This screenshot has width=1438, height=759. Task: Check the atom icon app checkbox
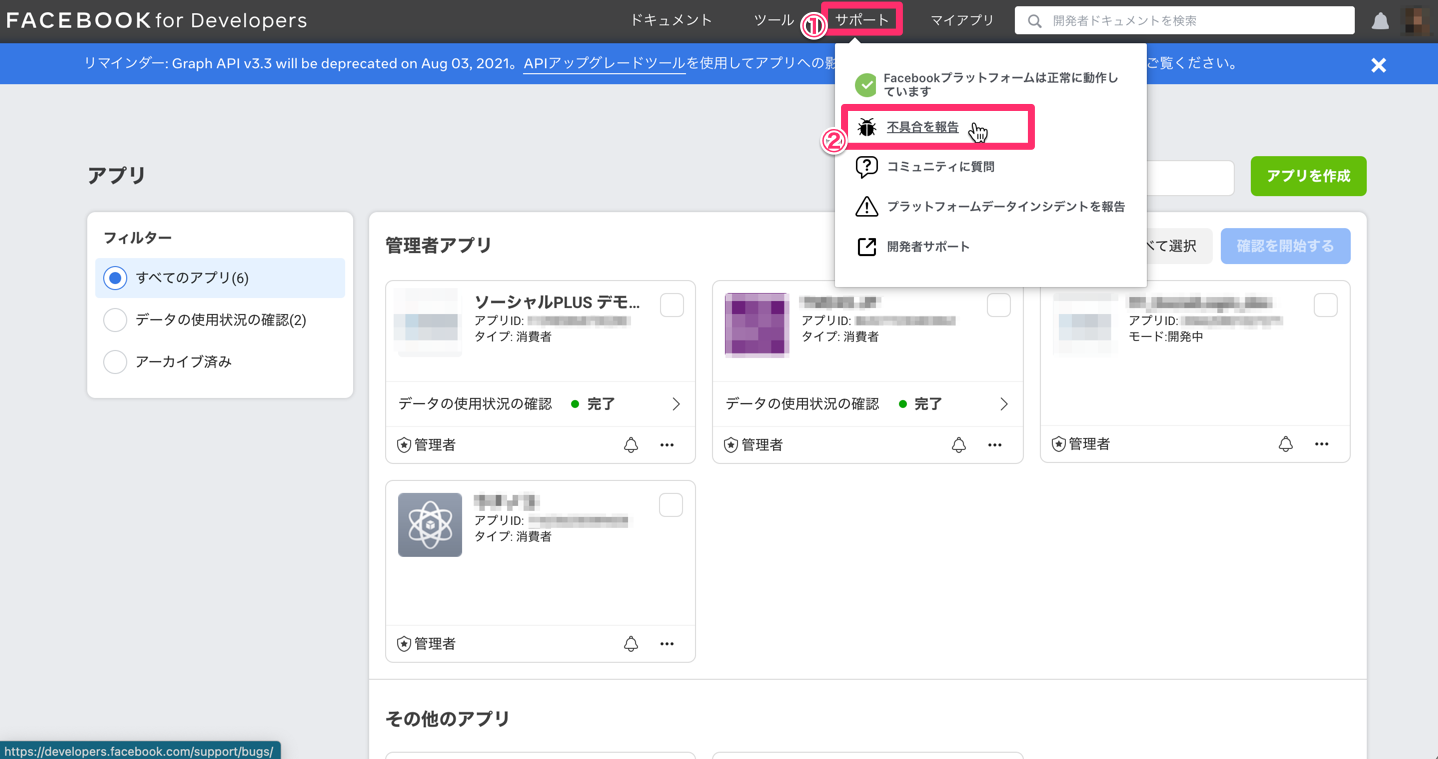671,505
